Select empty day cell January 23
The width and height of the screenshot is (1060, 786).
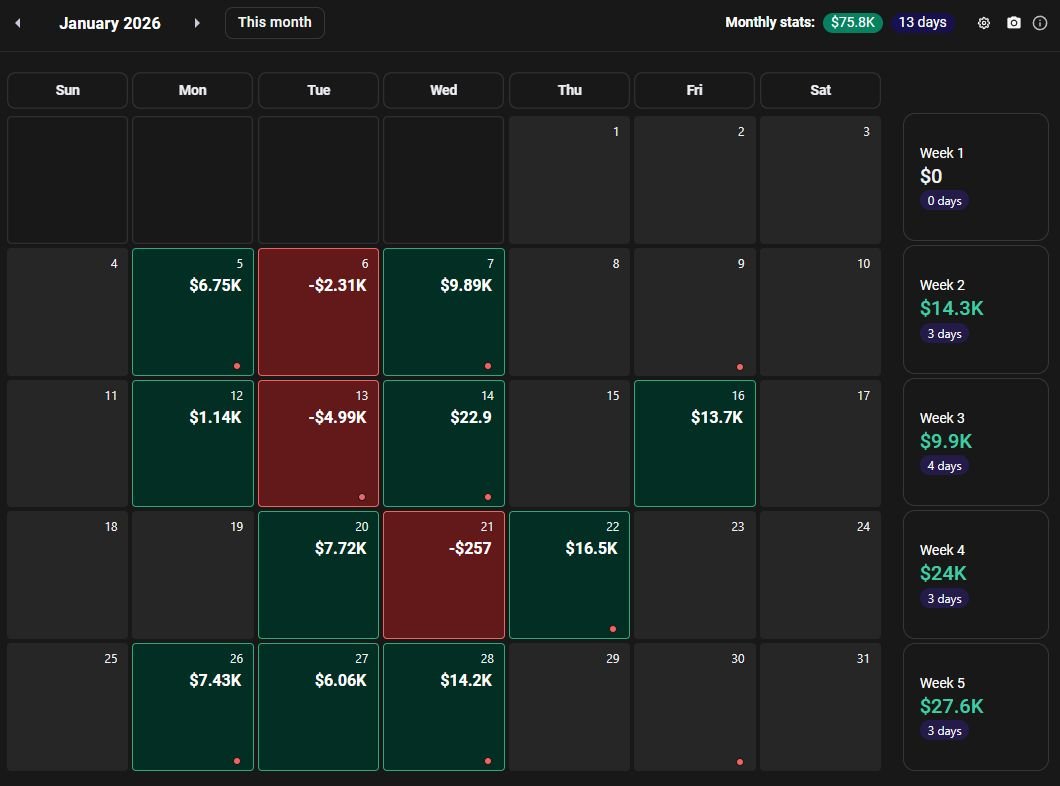pyautogui.click(x=694, y=574)
